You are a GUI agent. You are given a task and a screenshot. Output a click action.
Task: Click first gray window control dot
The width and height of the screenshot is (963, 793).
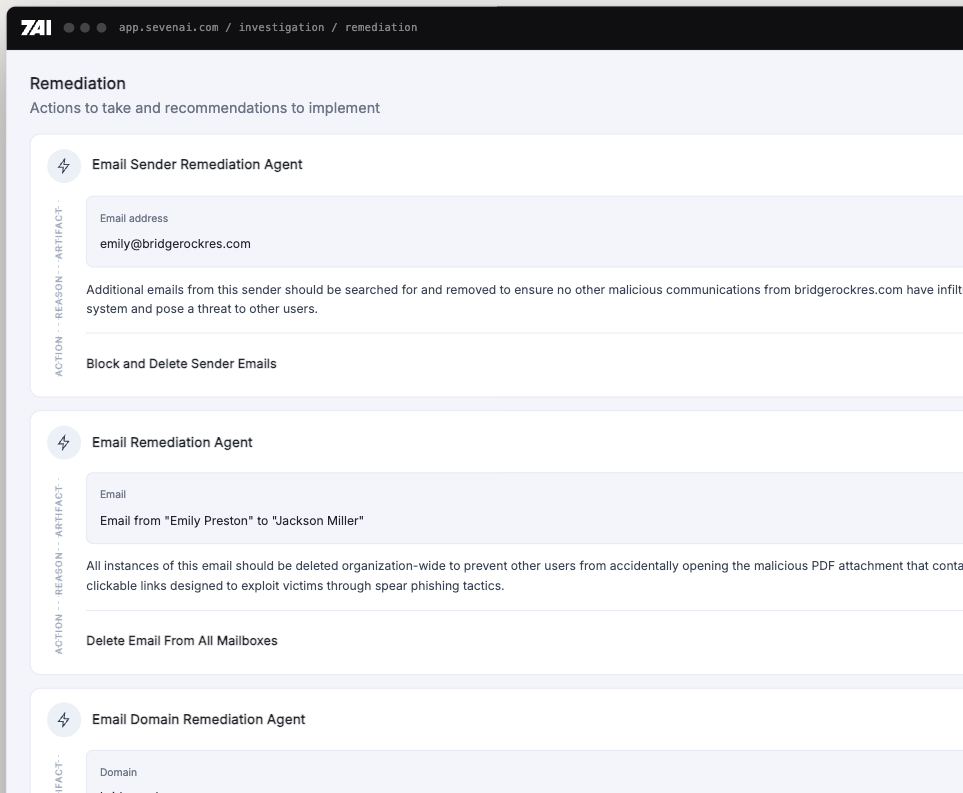[x=69, y=28]
